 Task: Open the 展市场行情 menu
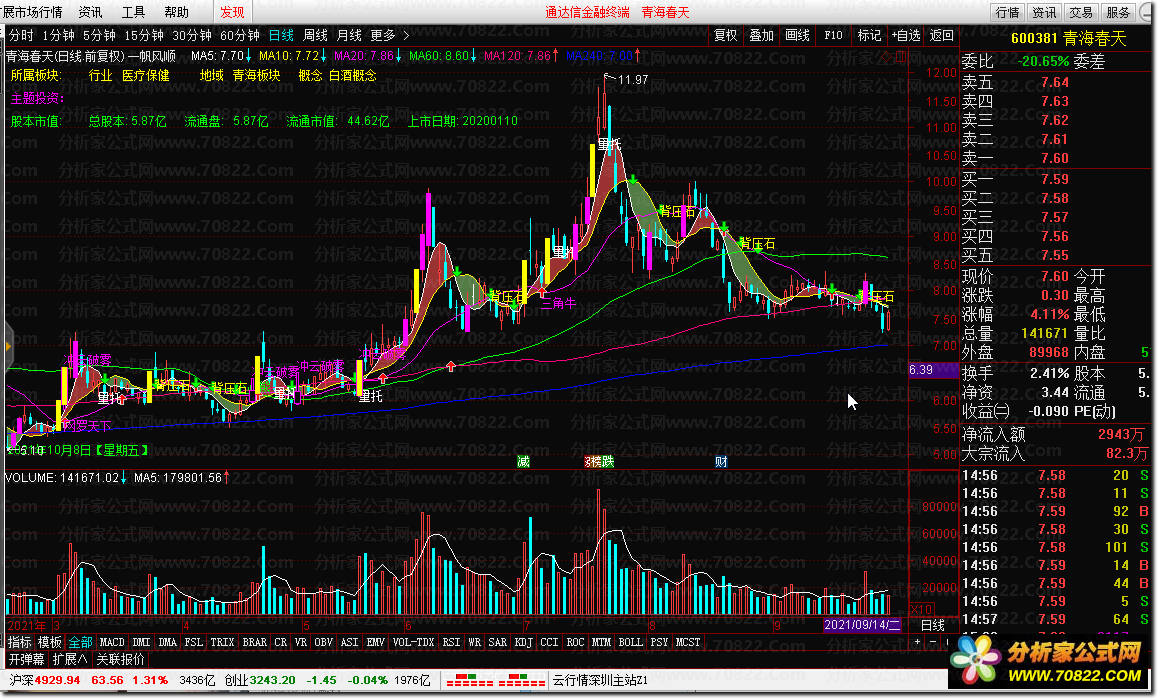[33, 12]
